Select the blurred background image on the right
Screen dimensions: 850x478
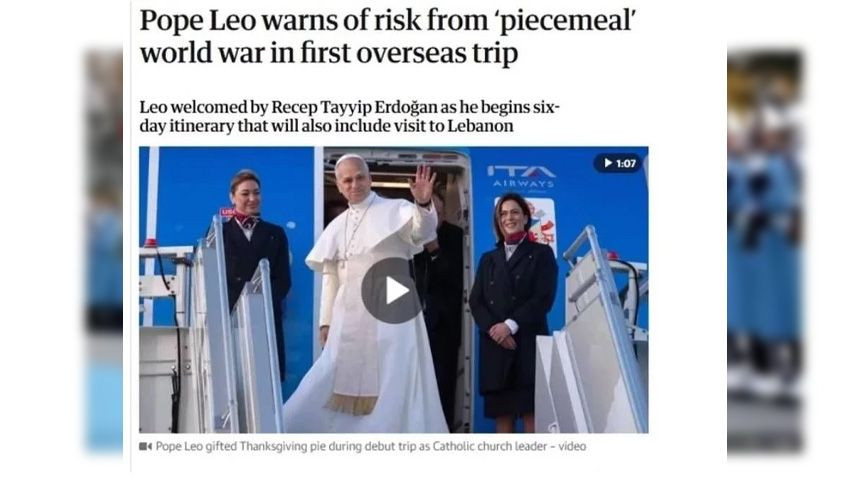point(765,250)
